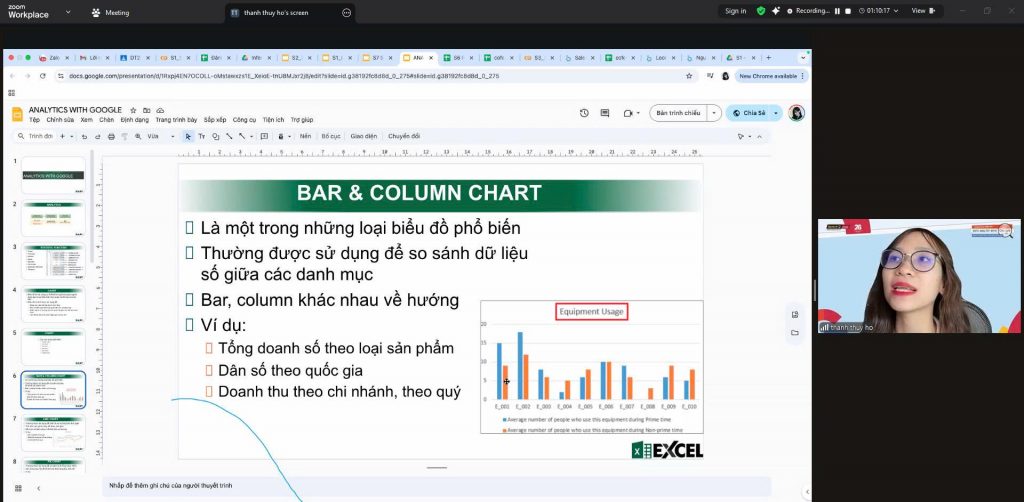
Task: Select the cursor select tool
Action: 188,136
